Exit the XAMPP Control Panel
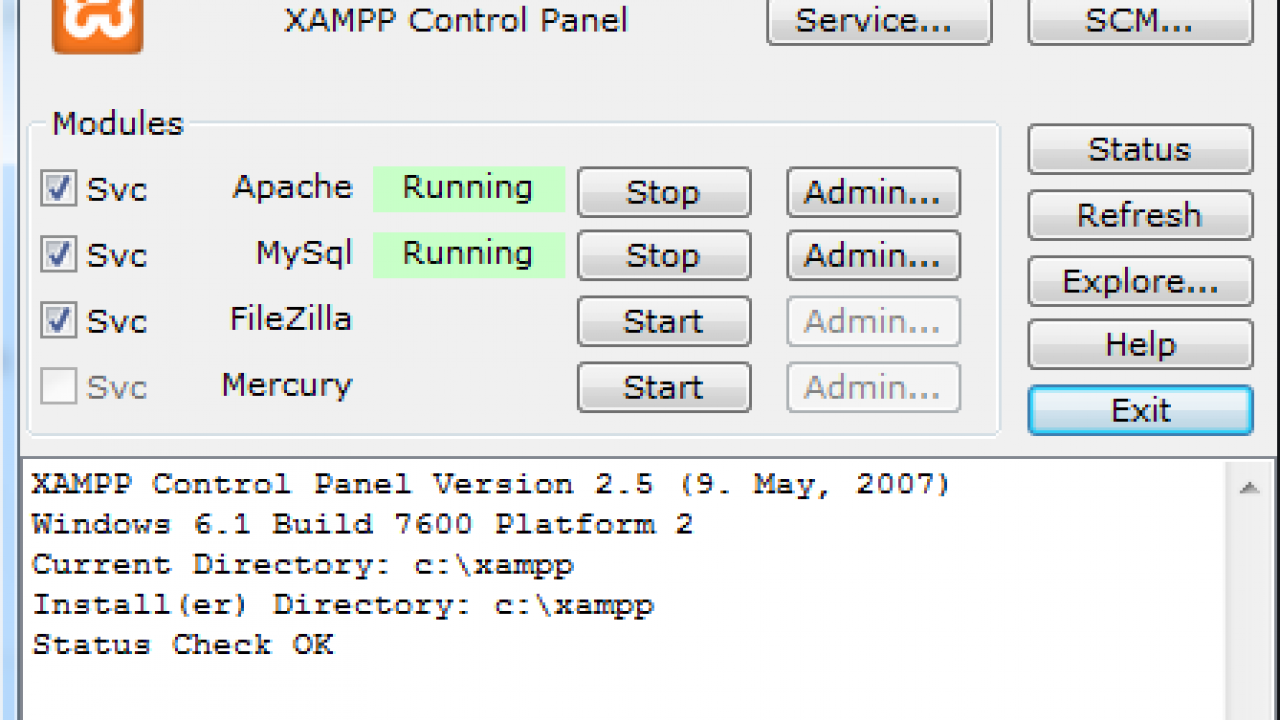This screenshot has width=1280, height=720. [x=1139, y=410]
